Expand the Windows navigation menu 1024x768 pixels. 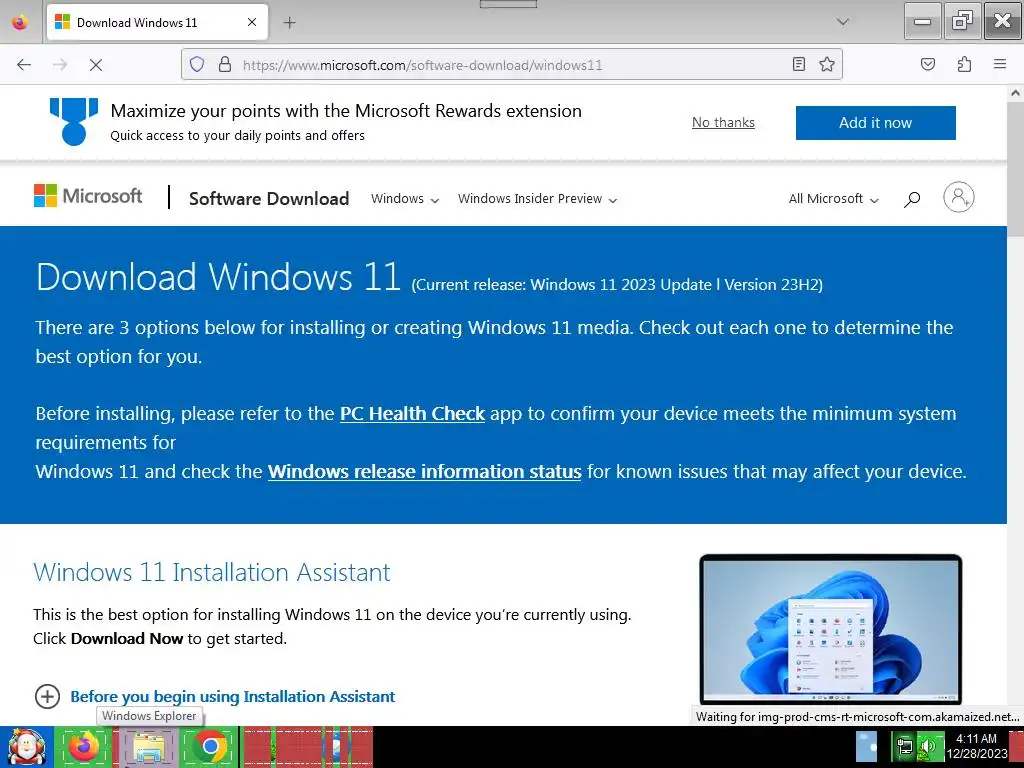click(405, 199)
